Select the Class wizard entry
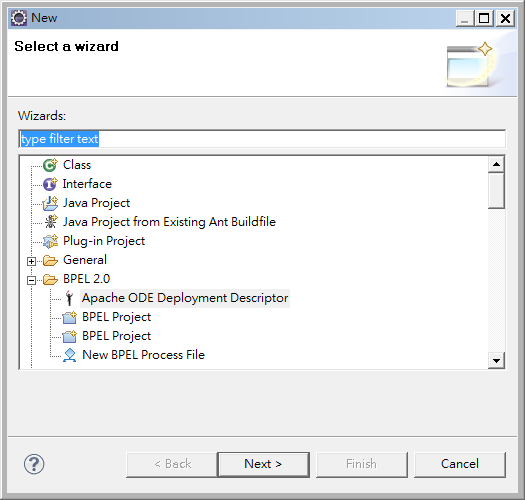The image size is (525, 500). [x=77, y=165]
